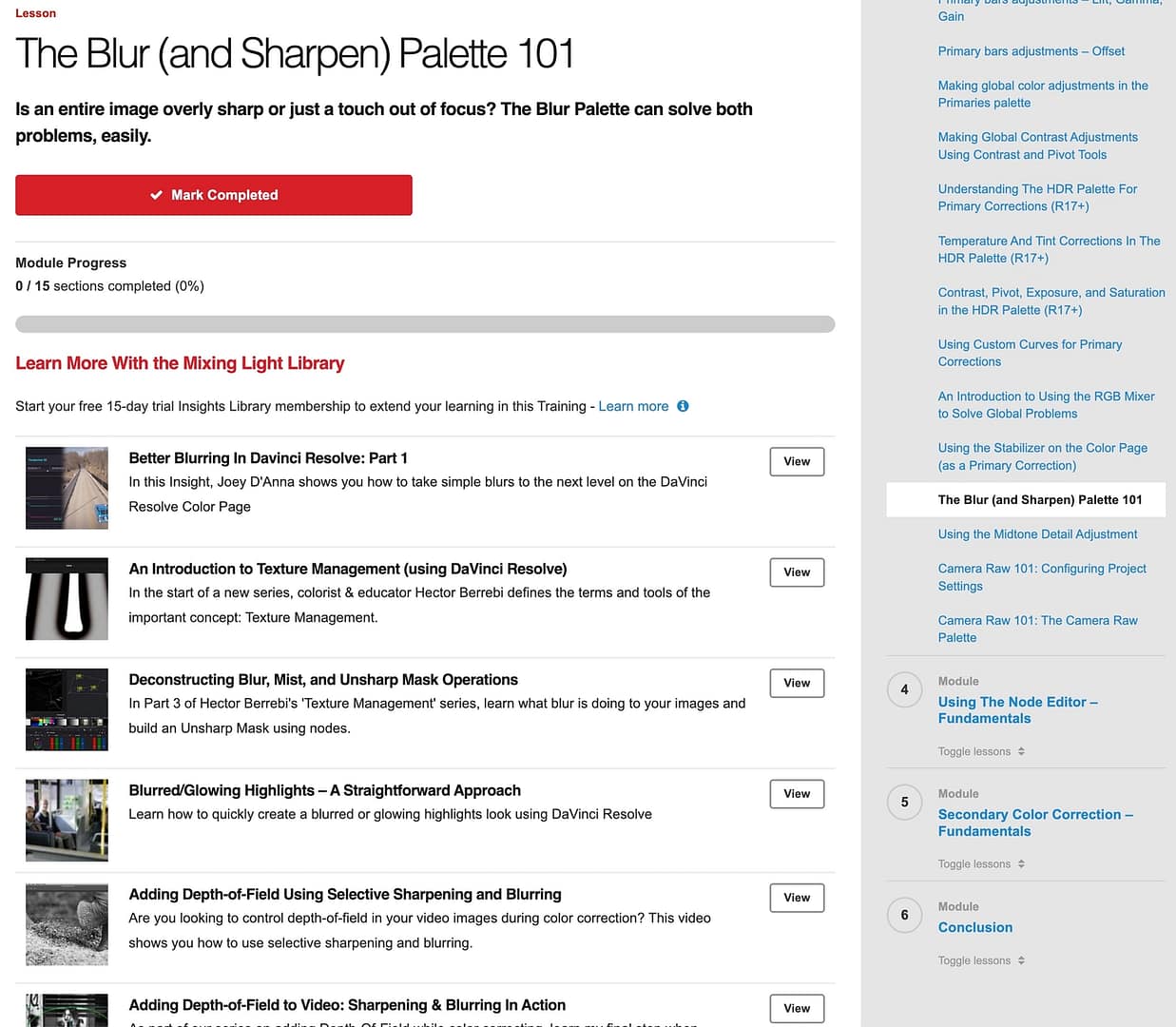1176x1027 pixels.
Task: View Adding Depth-of-Field to Video insight
Action: (797, 1009)
